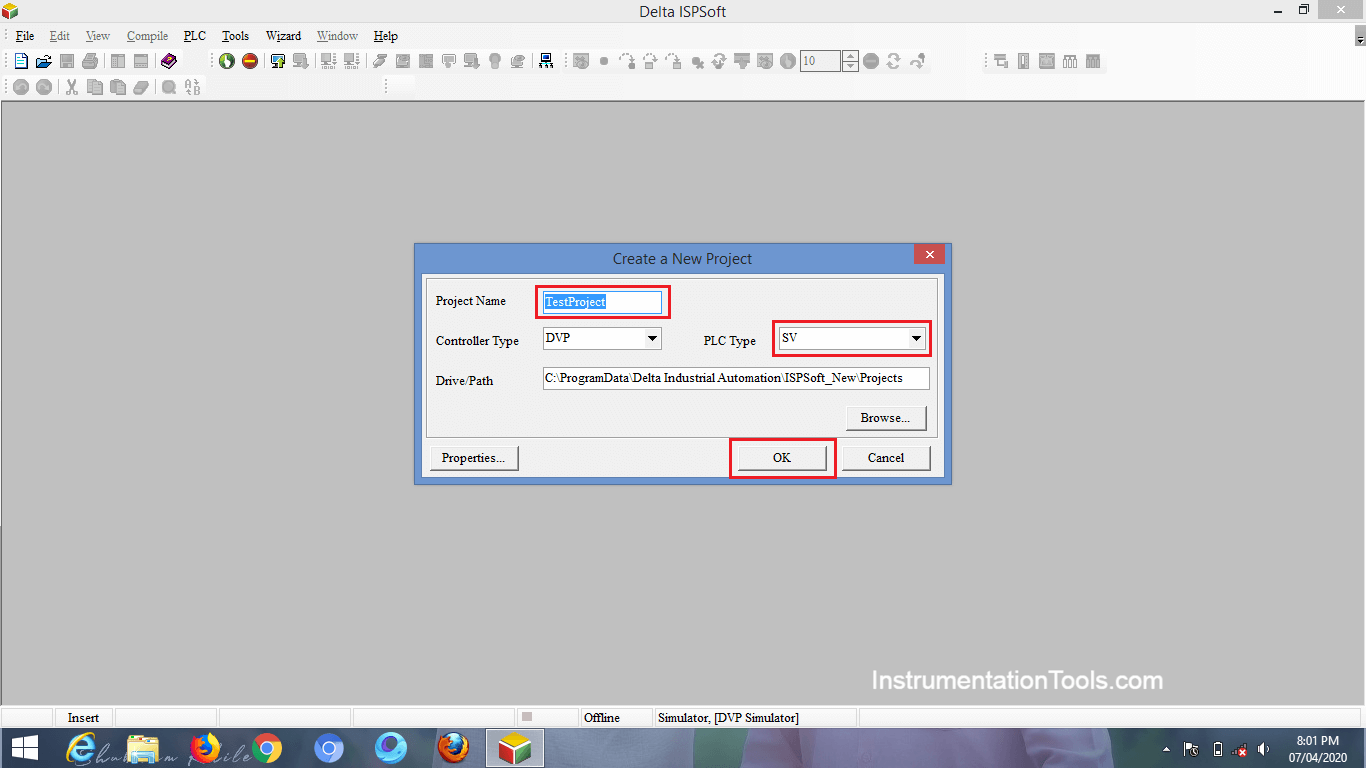Screen dimensions: 1366x768
Task: Click the taskbar clock showing 8:01 PM
Action: 1317,748
